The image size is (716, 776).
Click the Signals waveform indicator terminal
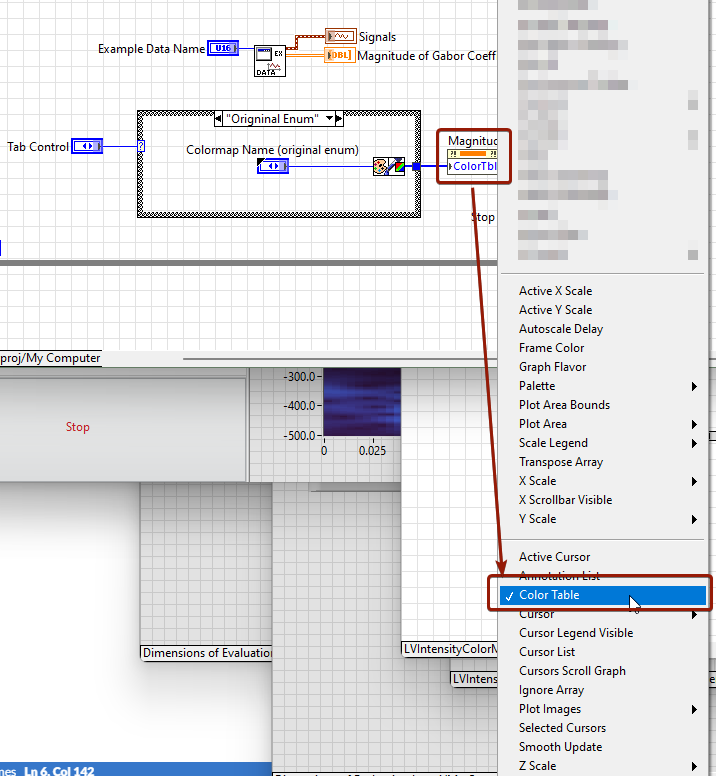pyautogui.click(x=340, y=36)
